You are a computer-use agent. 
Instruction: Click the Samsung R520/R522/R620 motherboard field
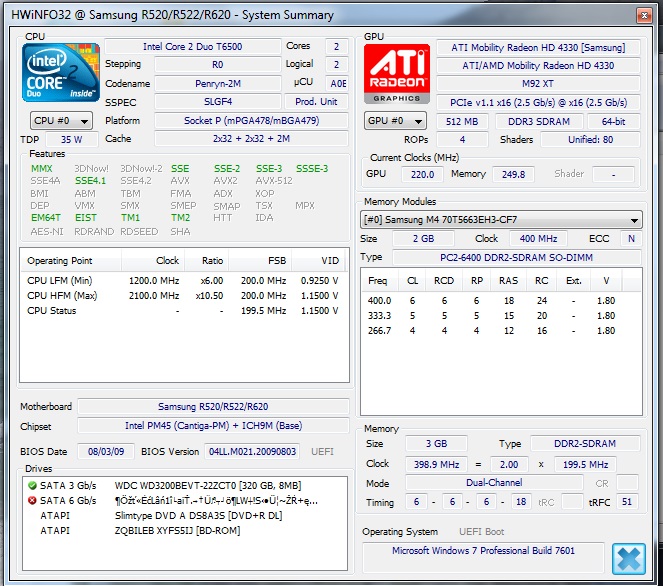[x=214, y=407]
